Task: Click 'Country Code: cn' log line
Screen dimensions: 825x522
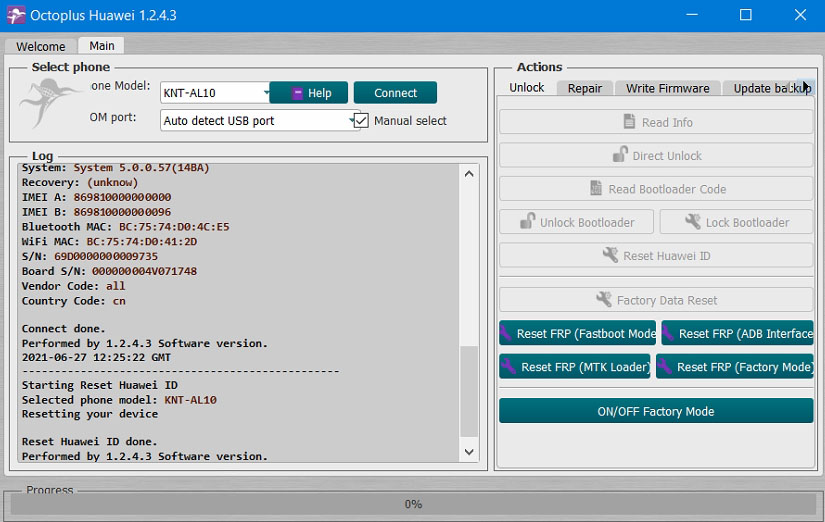Action: [74, 301]
